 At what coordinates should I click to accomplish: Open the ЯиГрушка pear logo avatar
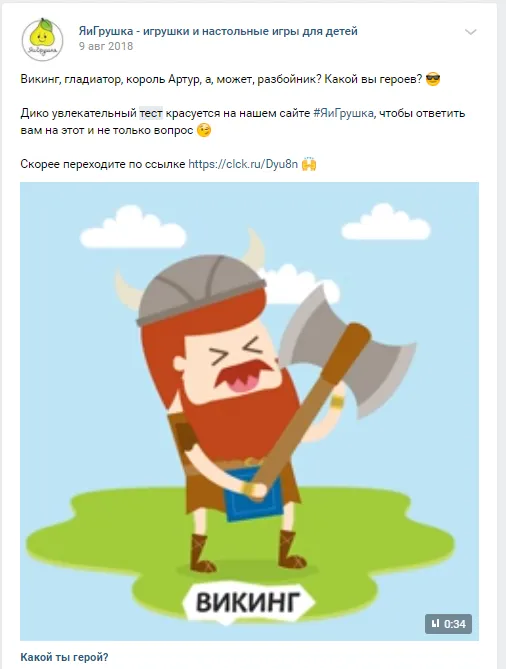click(42, 39)
